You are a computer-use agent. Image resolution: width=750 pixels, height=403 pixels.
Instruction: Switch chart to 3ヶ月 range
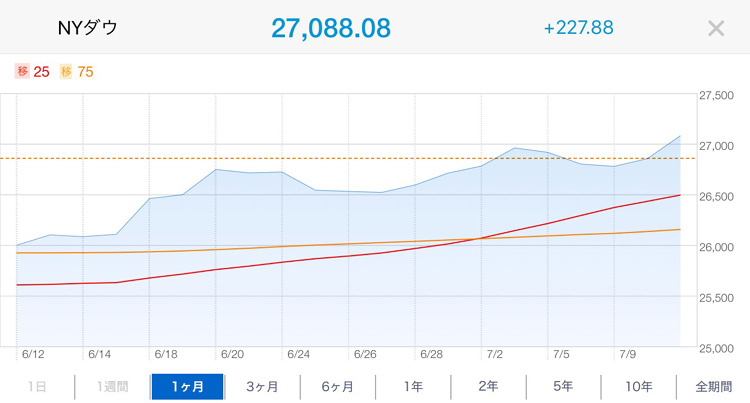coord(262,386)
